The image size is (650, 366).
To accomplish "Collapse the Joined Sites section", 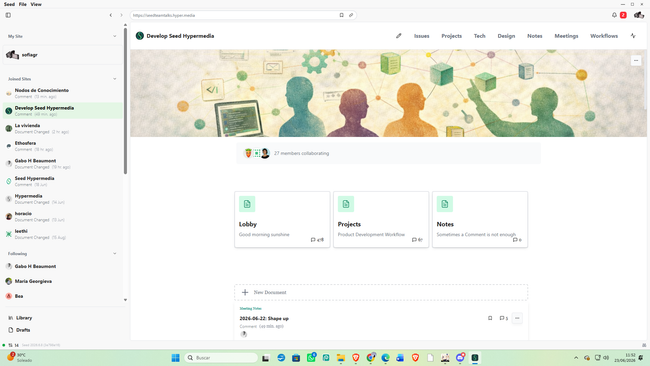I will tap(115, 79).
